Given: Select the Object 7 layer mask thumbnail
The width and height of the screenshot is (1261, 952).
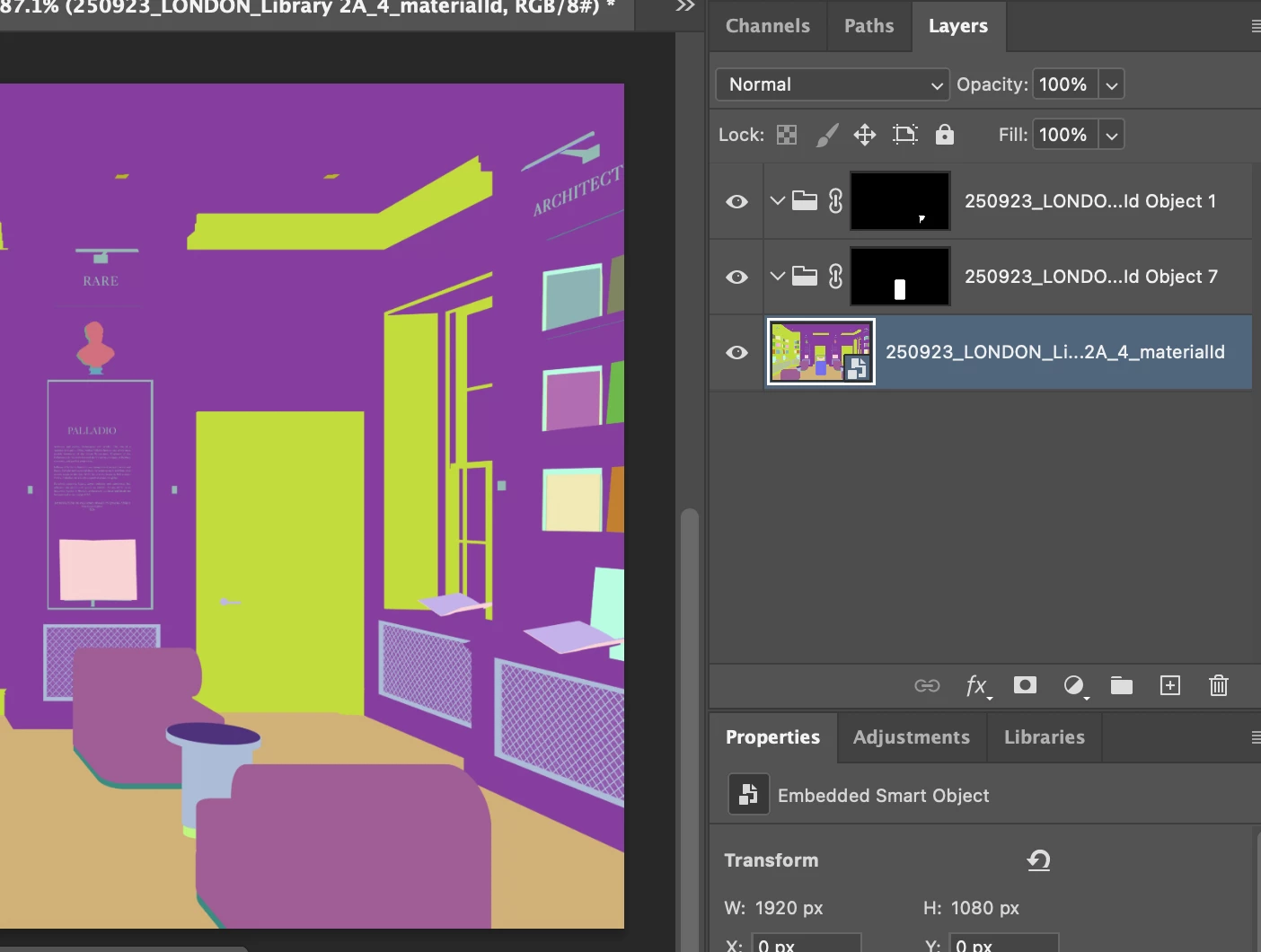Looking at the screenshot, I should click(x=900, y=277).
